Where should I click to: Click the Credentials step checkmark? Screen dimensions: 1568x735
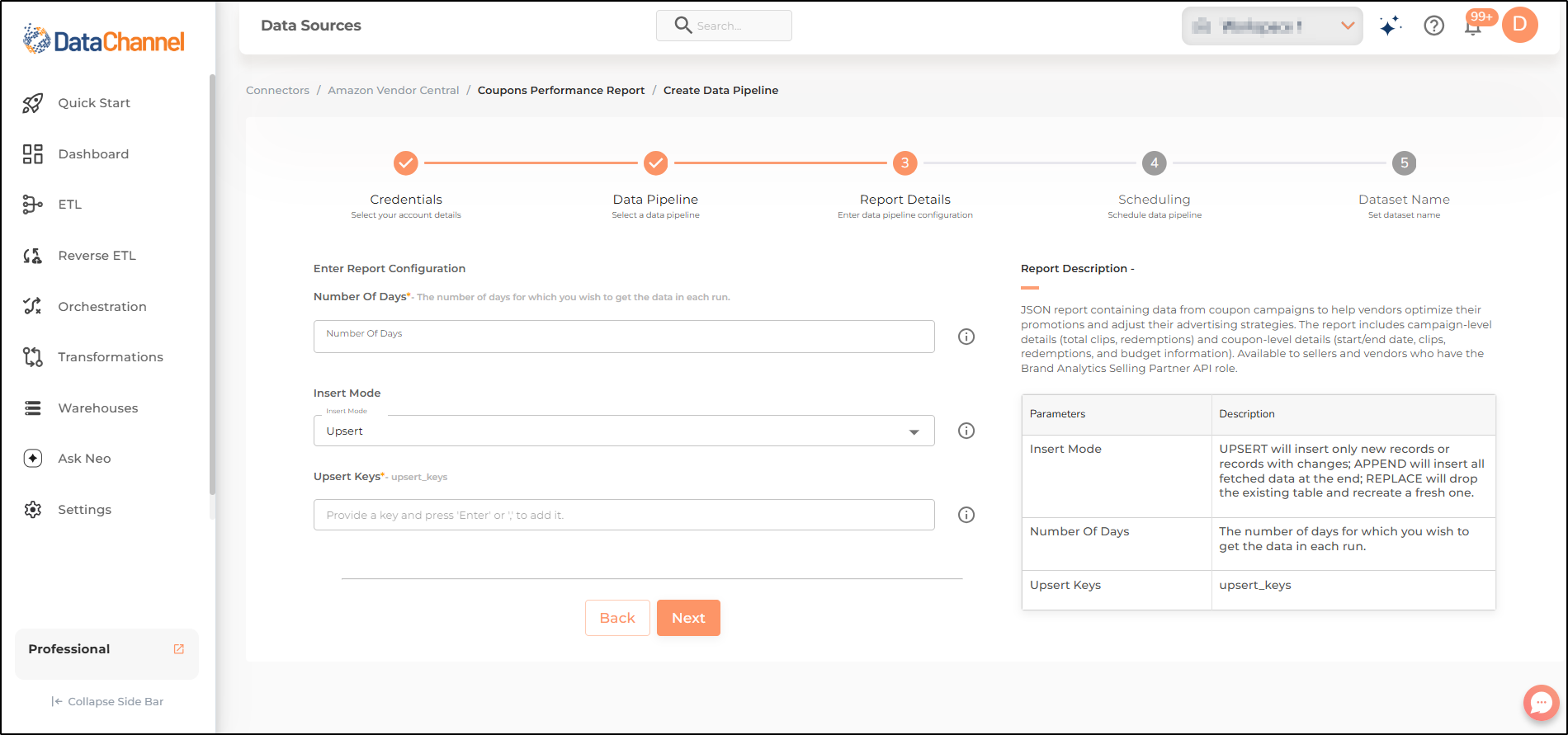406,163
